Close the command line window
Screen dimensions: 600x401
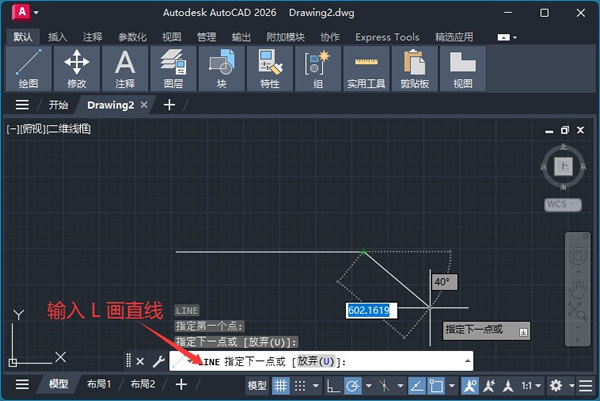point(140,361)
